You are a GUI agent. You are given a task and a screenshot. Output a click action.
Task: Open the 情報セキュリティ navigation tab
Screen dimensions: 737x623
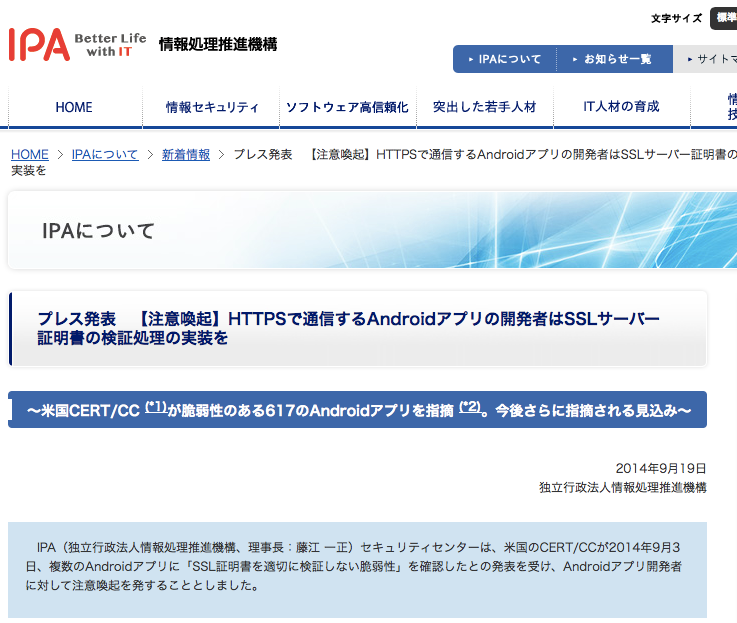(x=212, y=107)
